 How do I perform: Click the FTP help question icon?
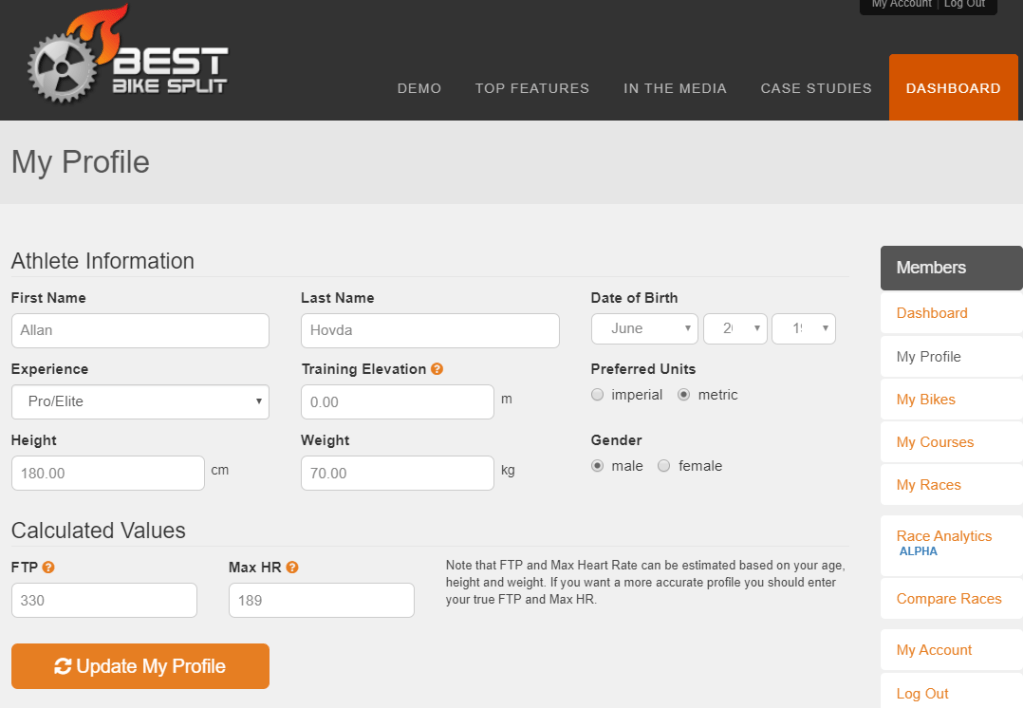[x=48, y=567]
